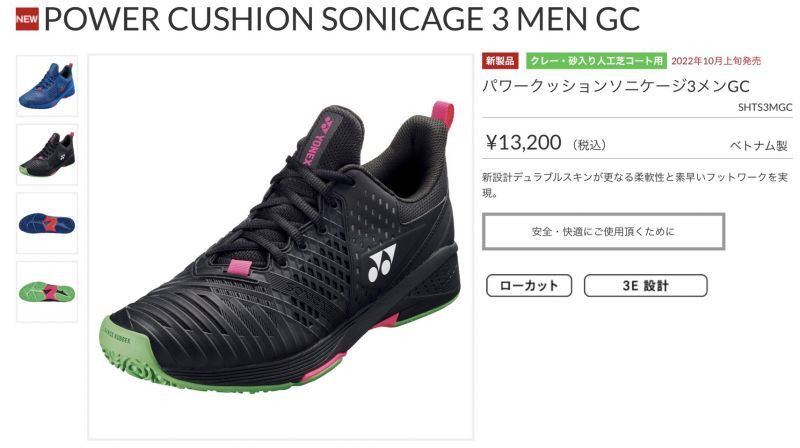Click the main black shoe product image

click(281, 247)
